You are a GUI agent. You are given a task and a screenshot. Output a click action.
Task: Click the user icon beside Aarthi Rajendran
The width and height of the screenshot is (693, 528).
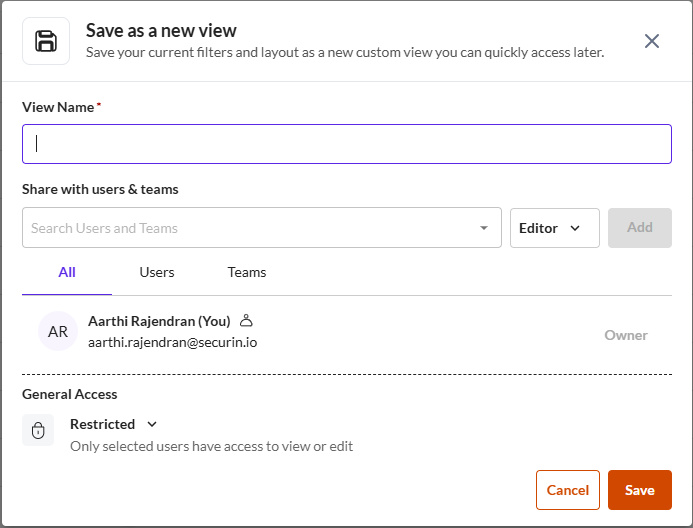point(246,320)
